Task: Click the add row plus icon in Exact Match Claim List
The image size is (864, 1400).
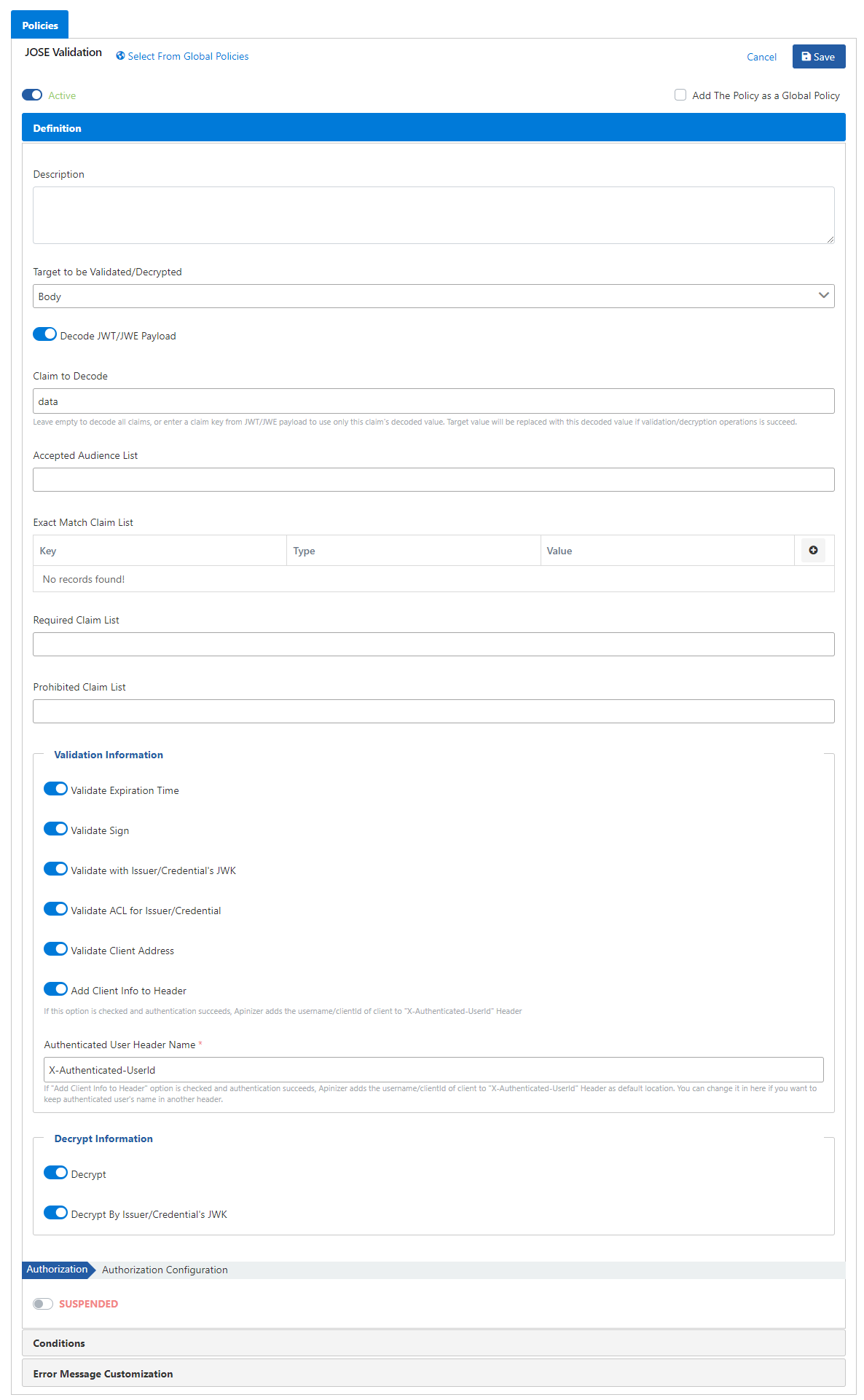Action: click(x=813, y=551)
